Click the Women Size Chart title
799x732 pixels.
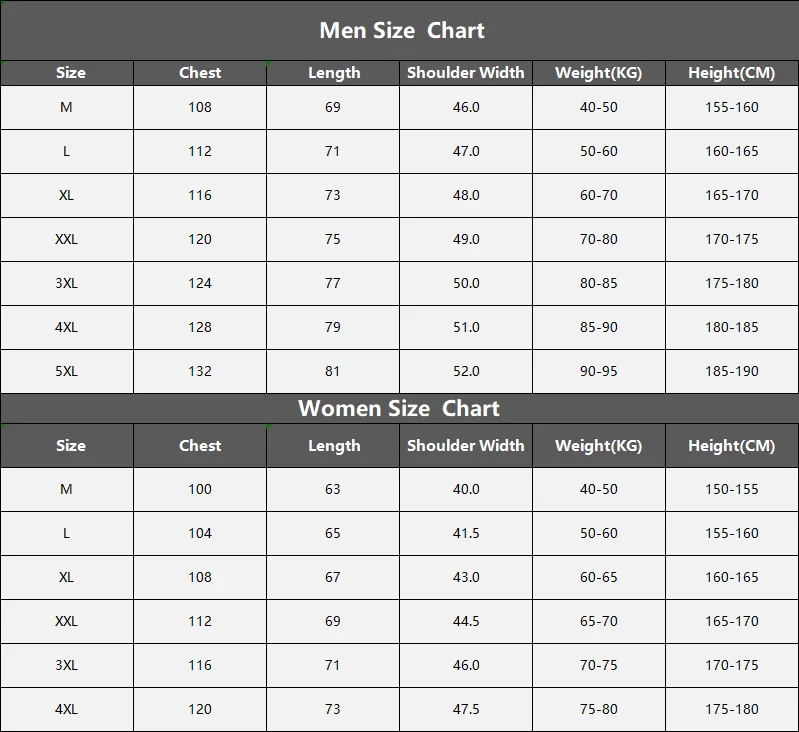(398, 408)
